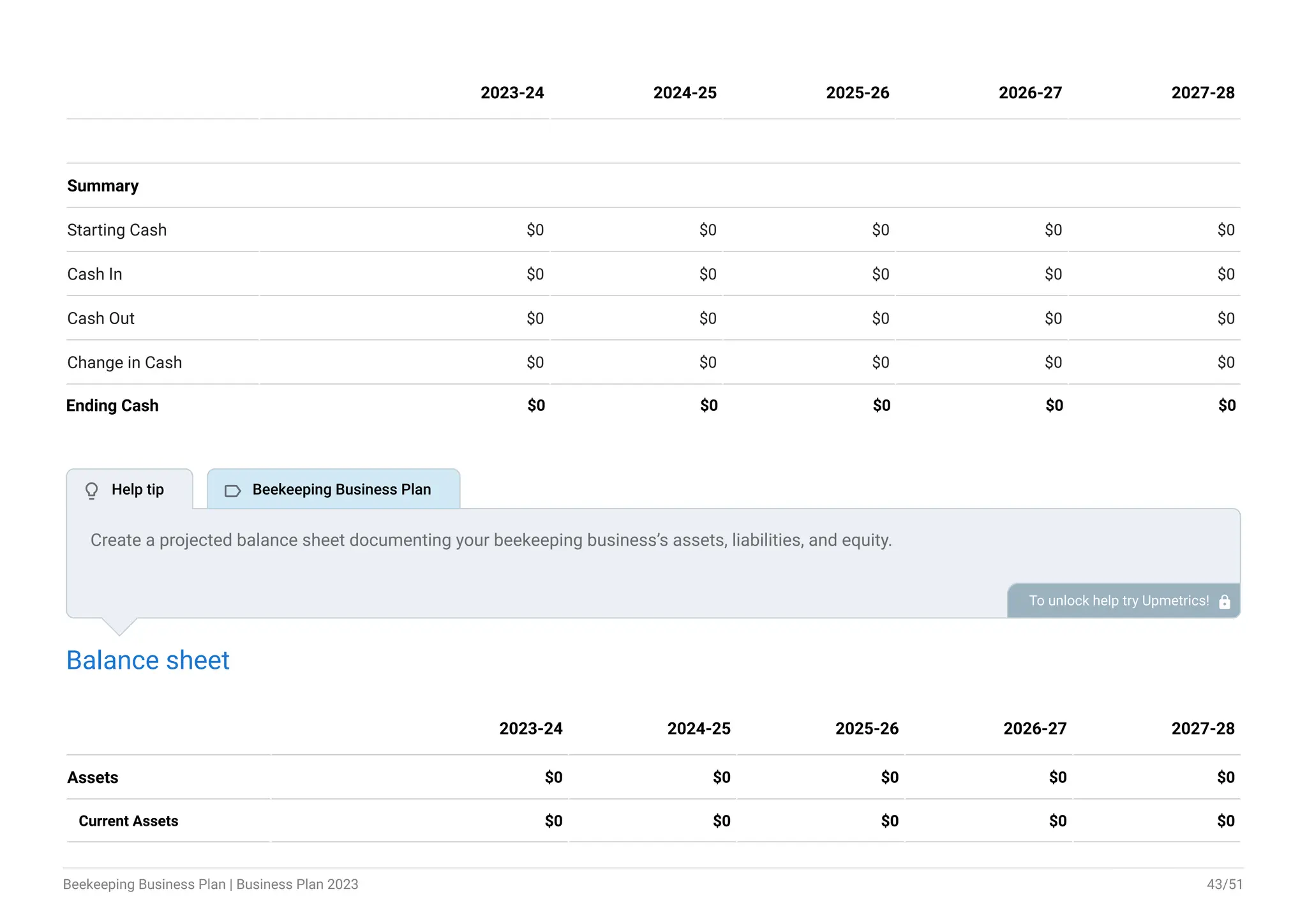Screen dimensions: 1307x924
Task: Click the Starting Cash row label
Action: 117,230
